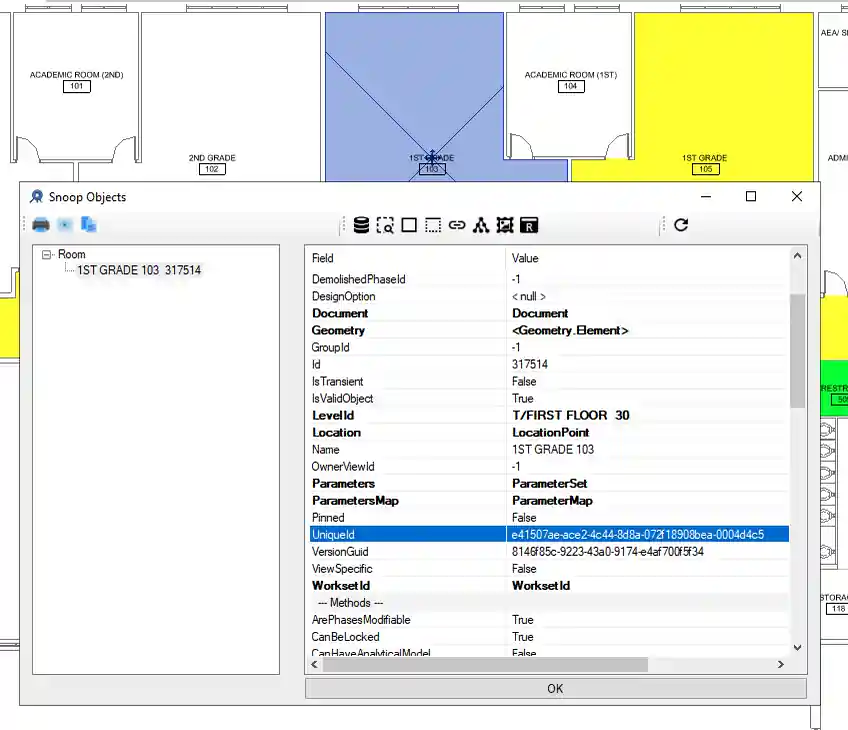Click the vertical scrollbar down arrow

[x=797, y=648]
